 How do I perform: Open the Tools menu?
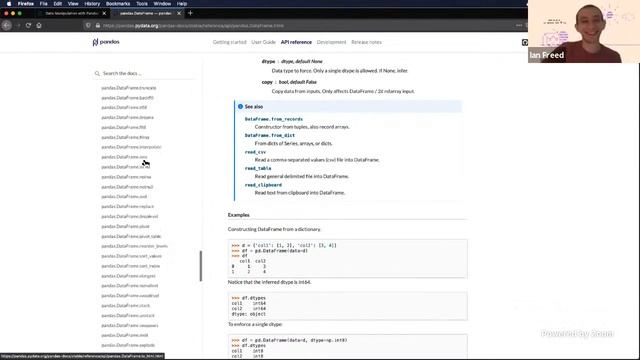tap(142, 4)
